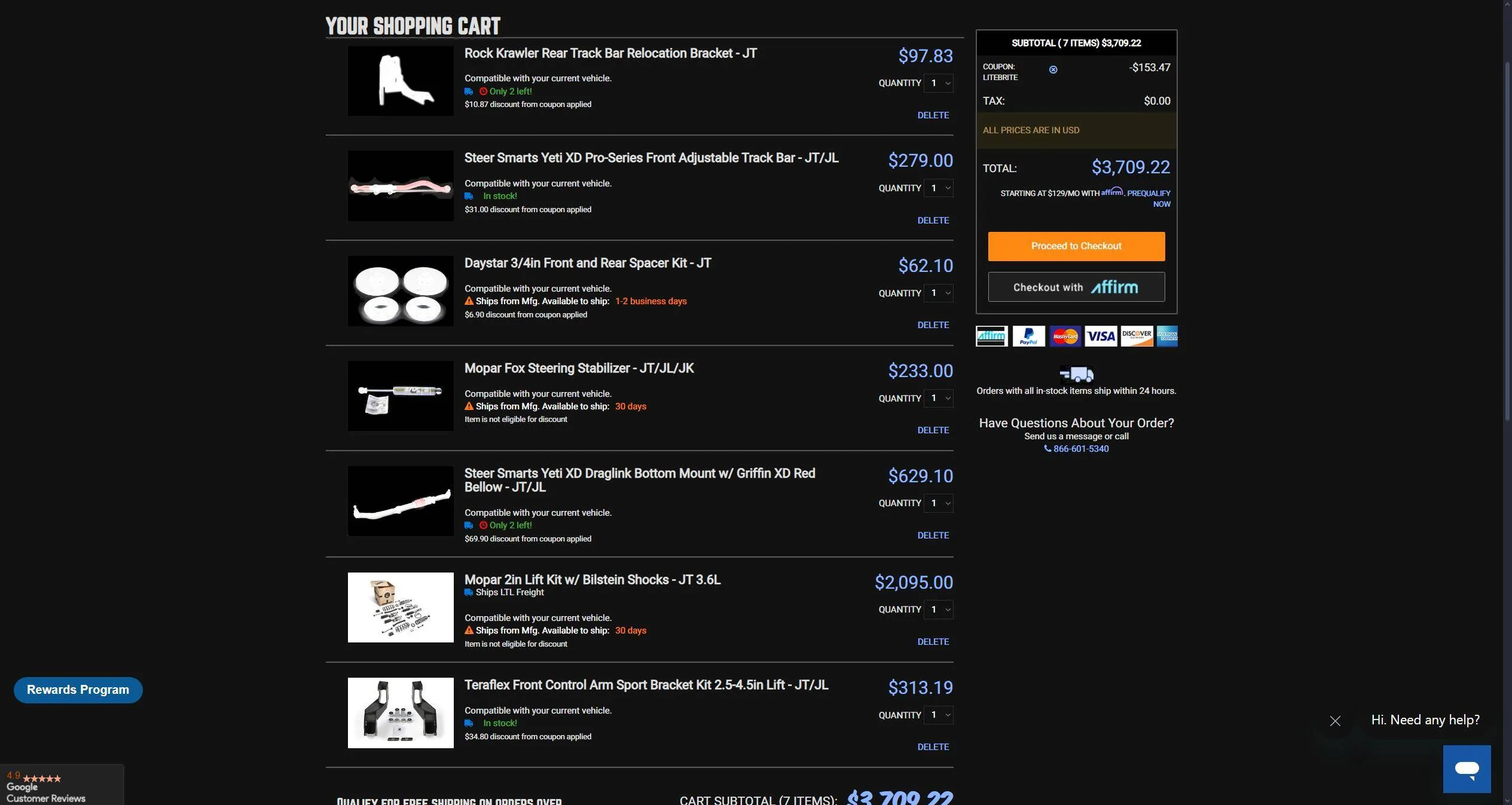Click the PayPal payment icon

[1028, 336]
